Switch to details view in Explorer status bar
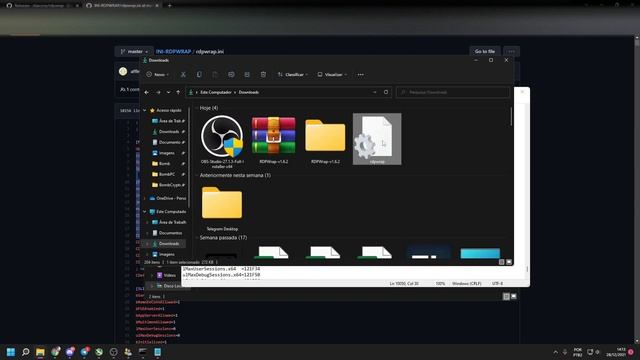Screen dimensions: 640x360 tap(501, 262)
